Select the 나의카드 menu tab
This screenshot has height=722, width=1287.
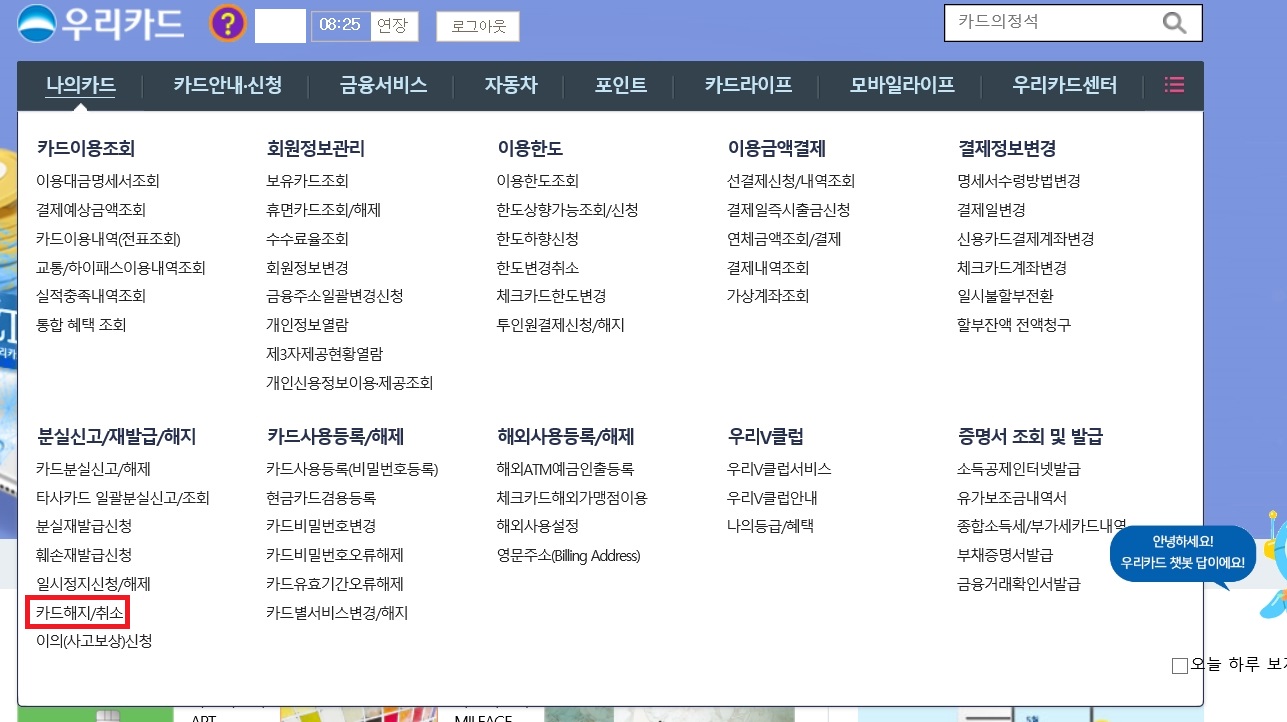click(x=81, y=85)
